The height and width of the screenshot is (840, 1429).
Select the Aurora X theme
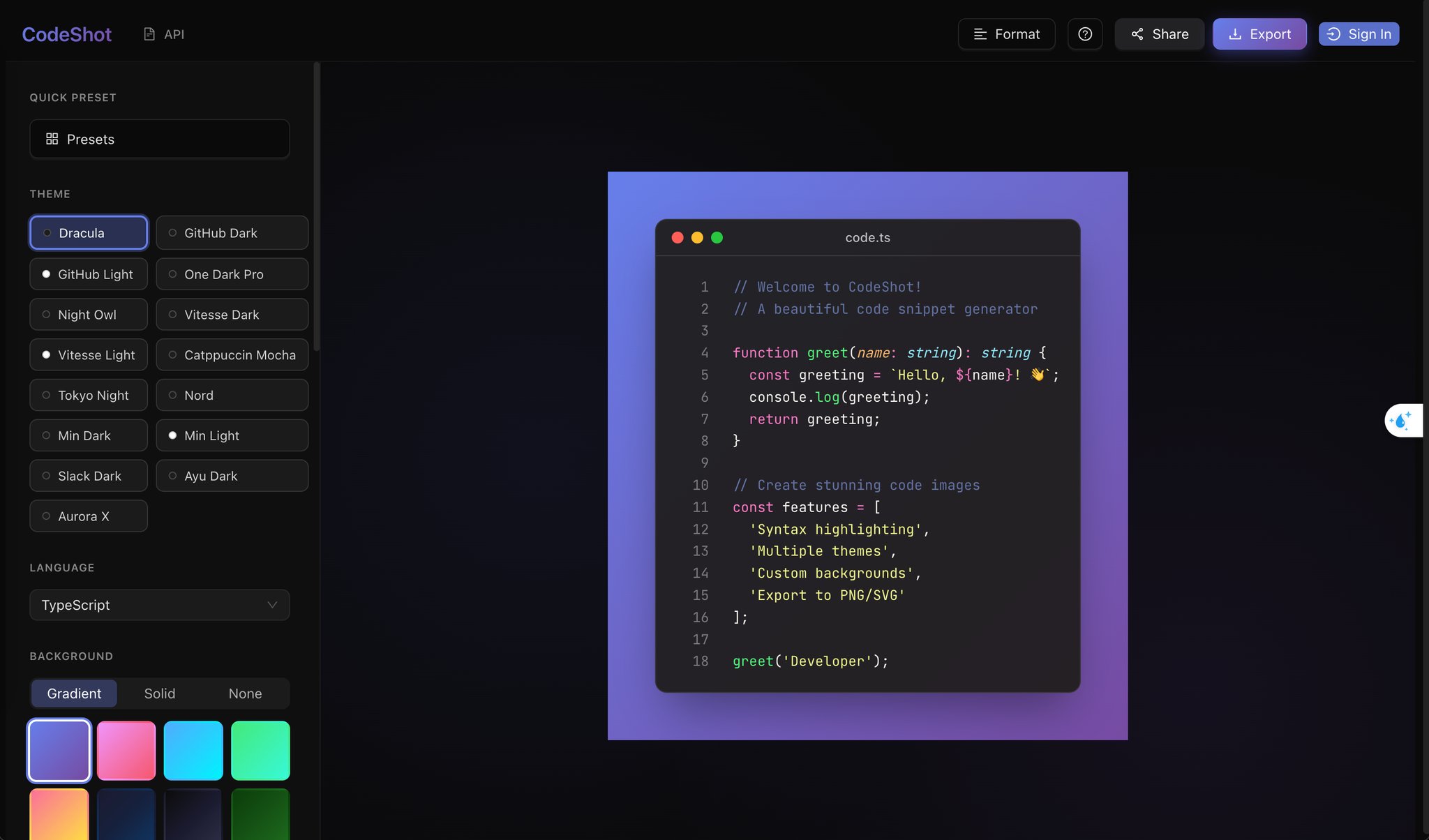pyautogui.click(x=89, y=516)
